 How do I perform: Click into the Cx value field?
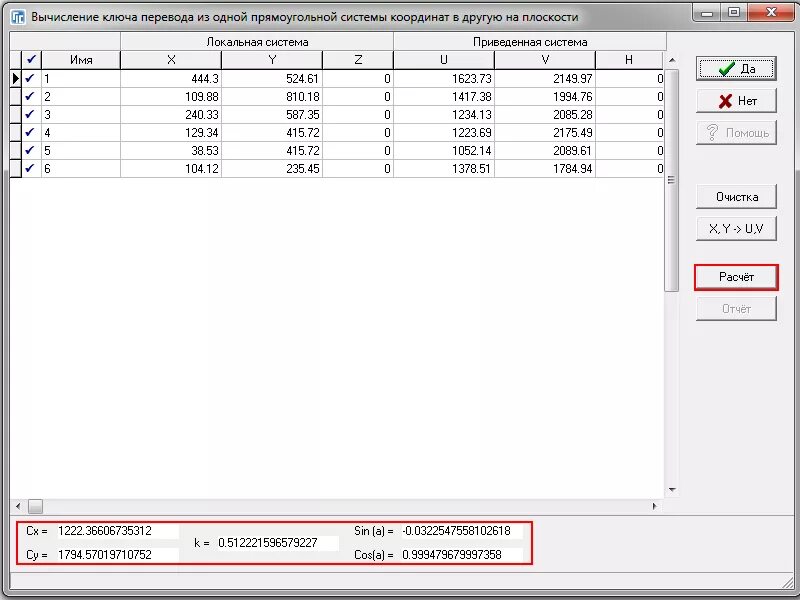(117, 531)
